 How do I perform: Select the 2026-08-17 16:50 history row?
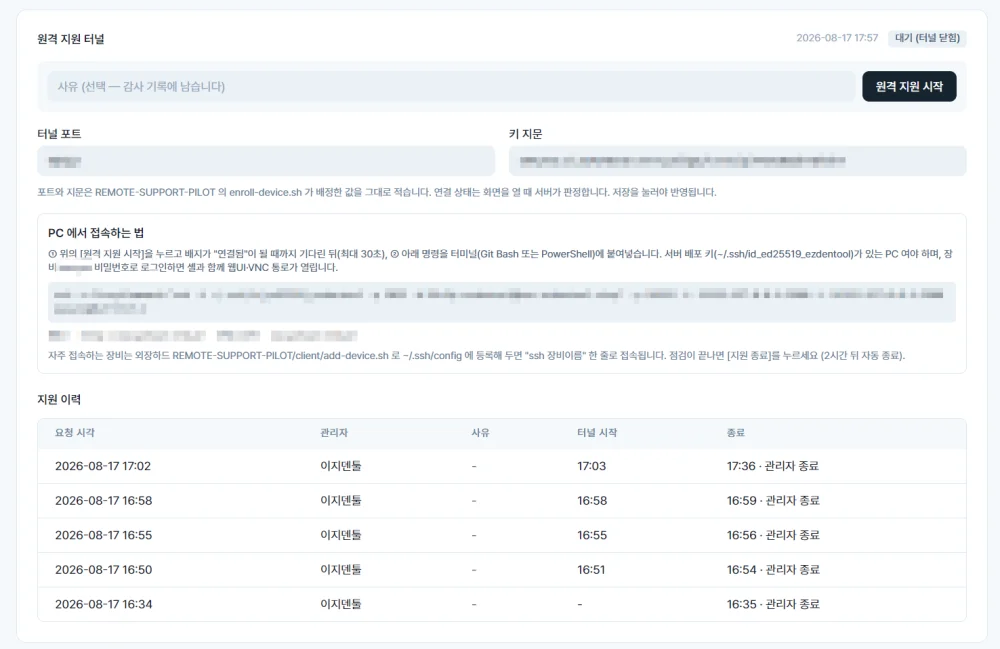502,569
